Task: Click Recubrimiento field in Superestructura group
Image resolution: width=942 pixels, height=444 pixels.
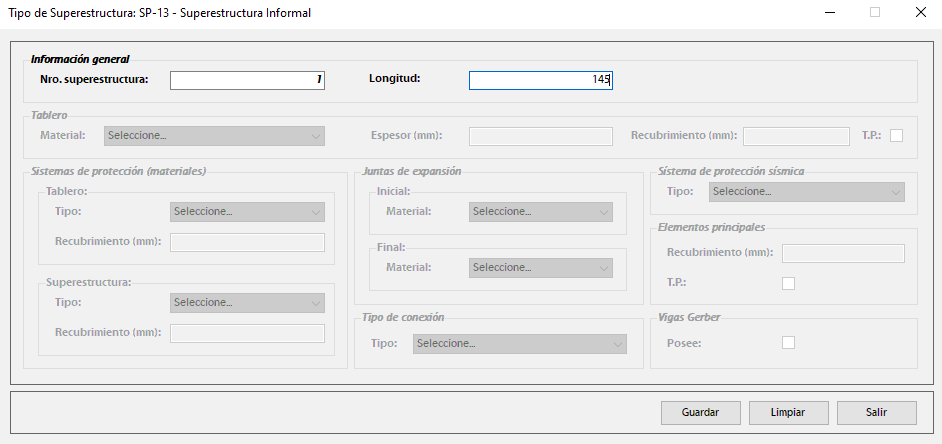Action: pyautogui.click(x=247, y=333)
